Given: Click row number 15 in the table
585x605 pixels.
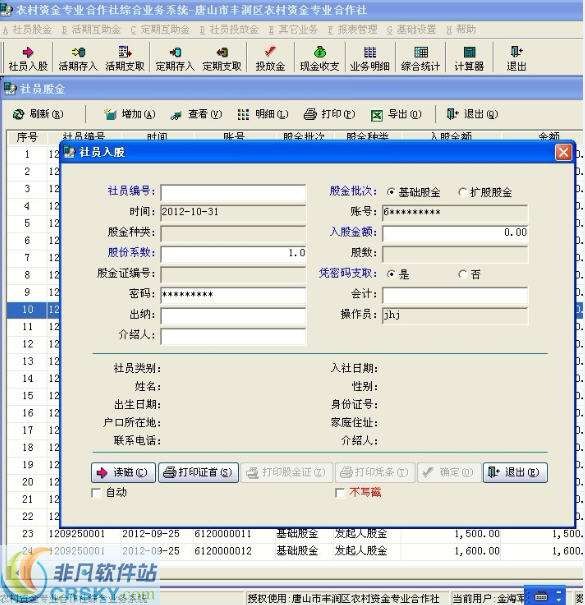Looking at the screenshot, I should point(27,396).
